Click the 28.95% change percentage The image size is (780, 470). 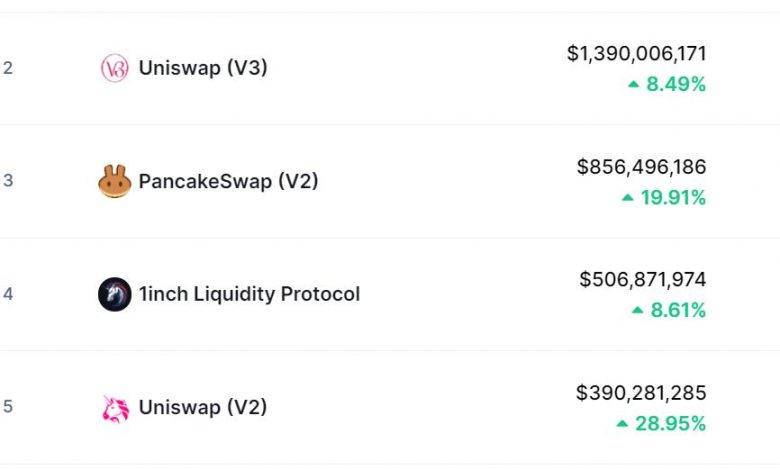coord(670,424)
